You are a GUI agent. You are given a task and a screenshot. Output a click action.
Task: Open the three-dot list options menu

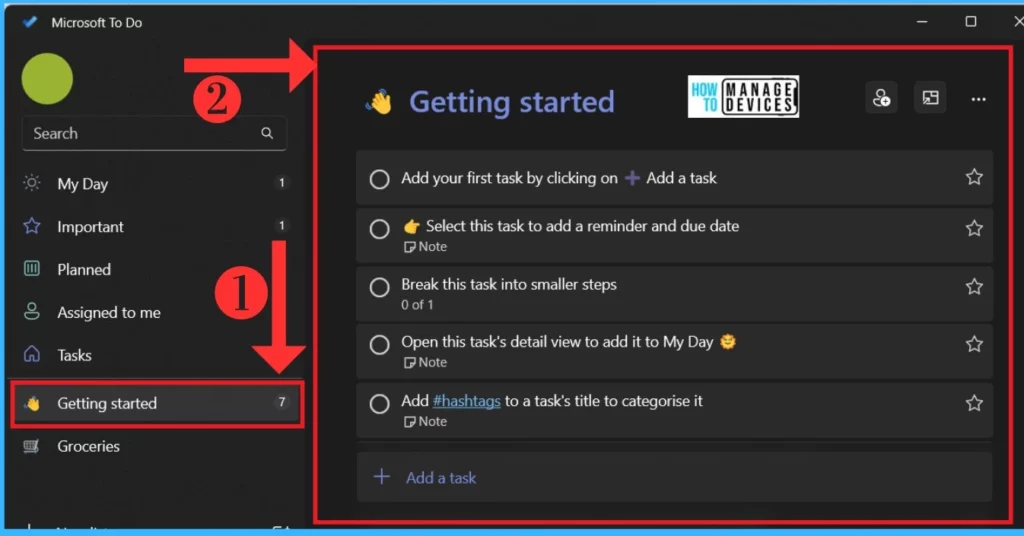coord(978,99)
